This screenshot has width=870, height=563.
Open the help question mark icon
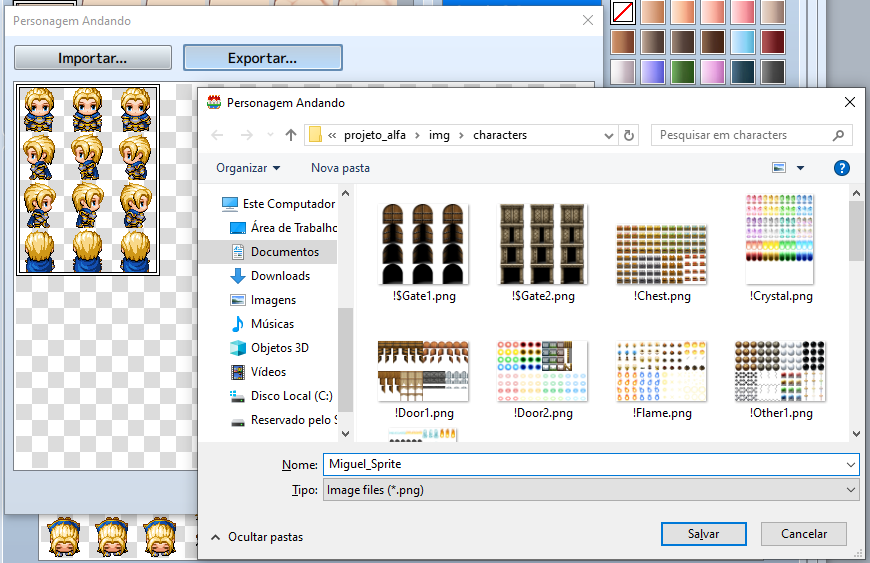coord(842,168)
